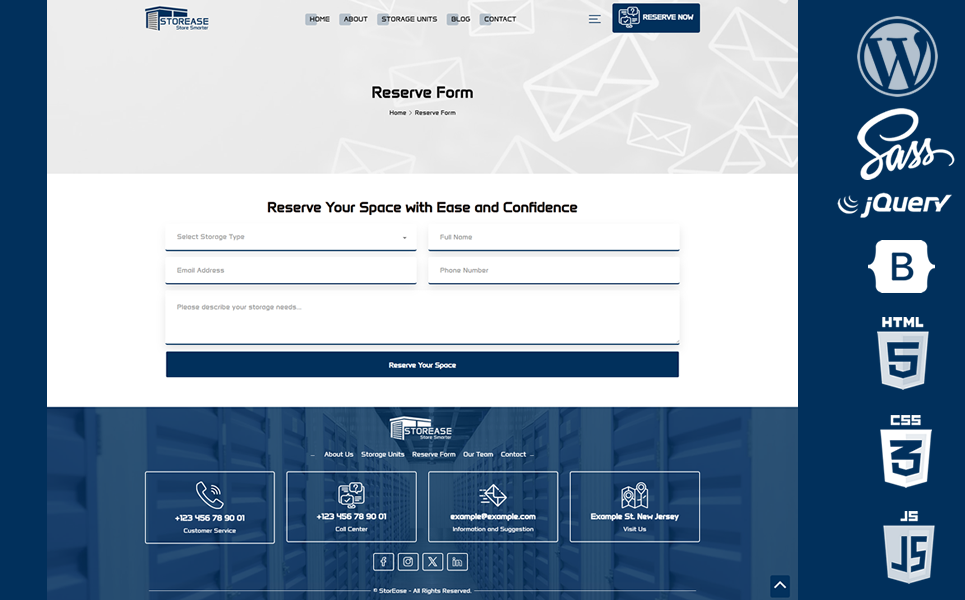Viewport: 965px width, 600px height.
Task: Go to the Blog menu item
Action: 459,19
